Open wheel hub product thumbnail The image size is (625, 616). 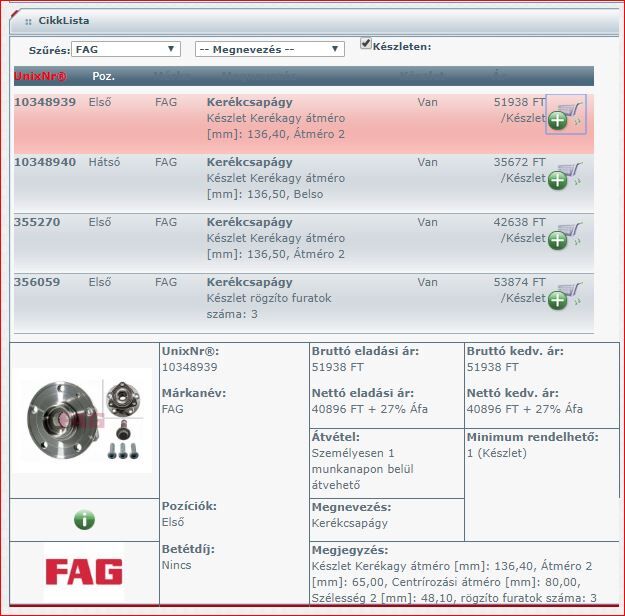(x=83, y=421)
